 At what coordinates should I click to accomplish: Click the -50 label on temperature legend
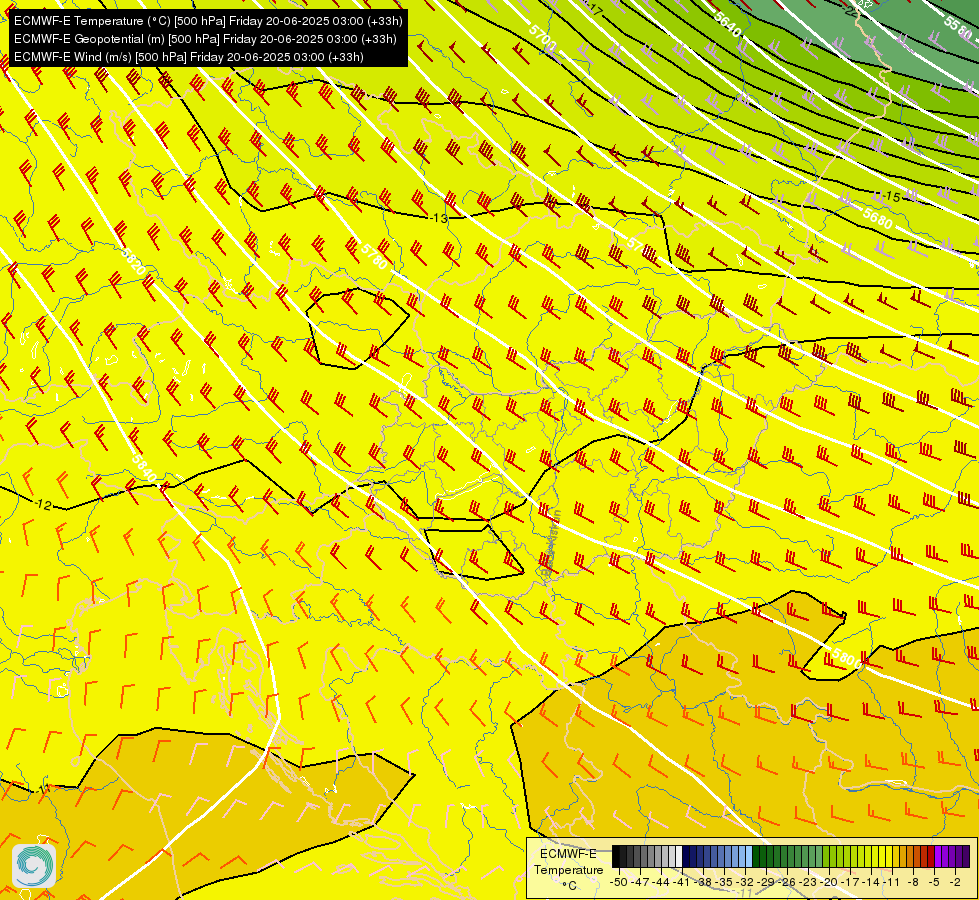(618, 882)
